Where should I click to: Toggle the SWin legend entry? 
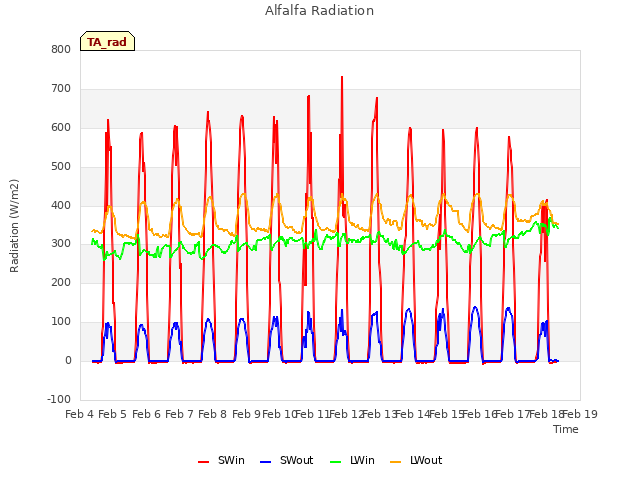pyautogui.click(x=221, y=460)
